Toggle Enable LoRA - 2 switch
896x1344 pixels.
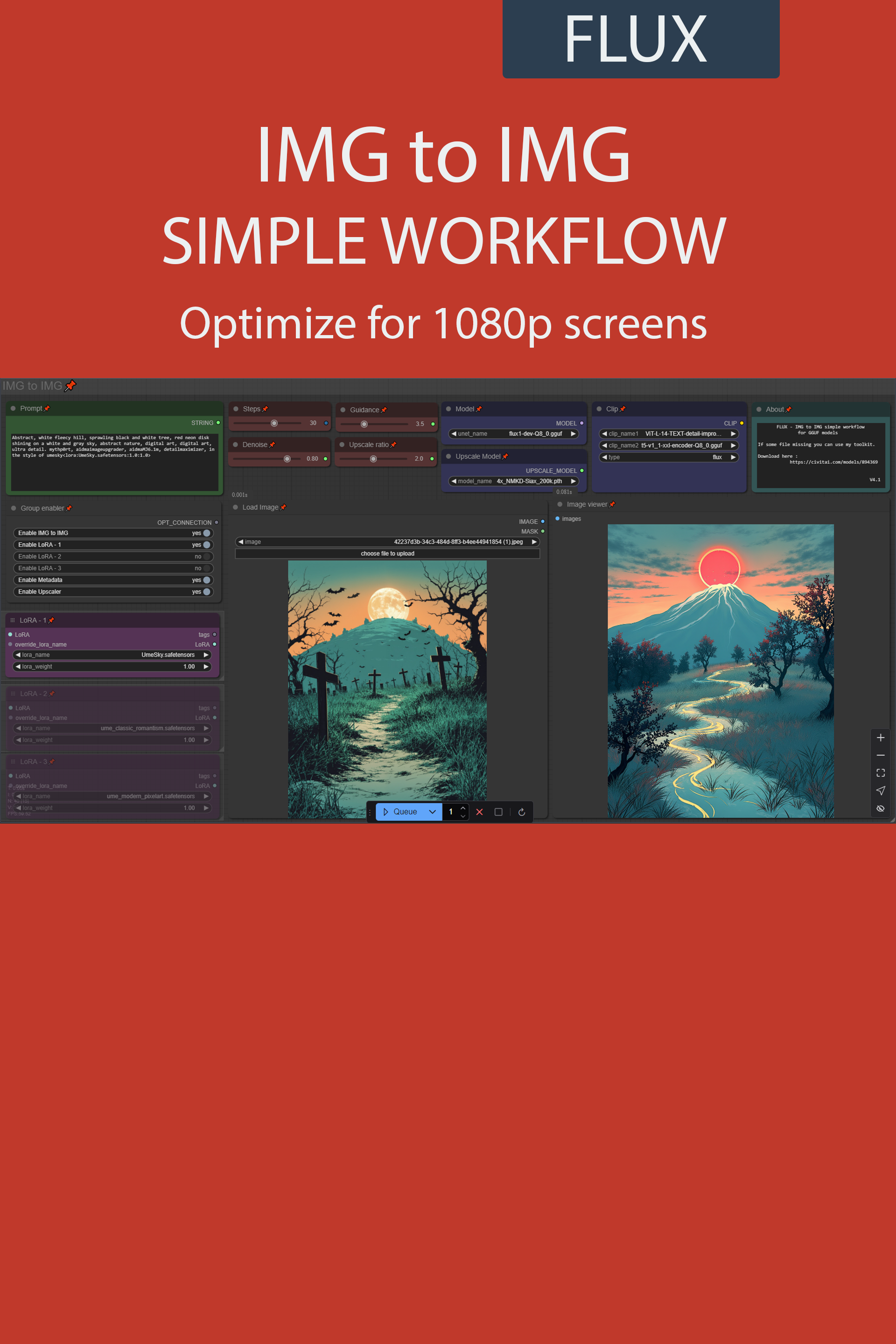tap(206, 557)
